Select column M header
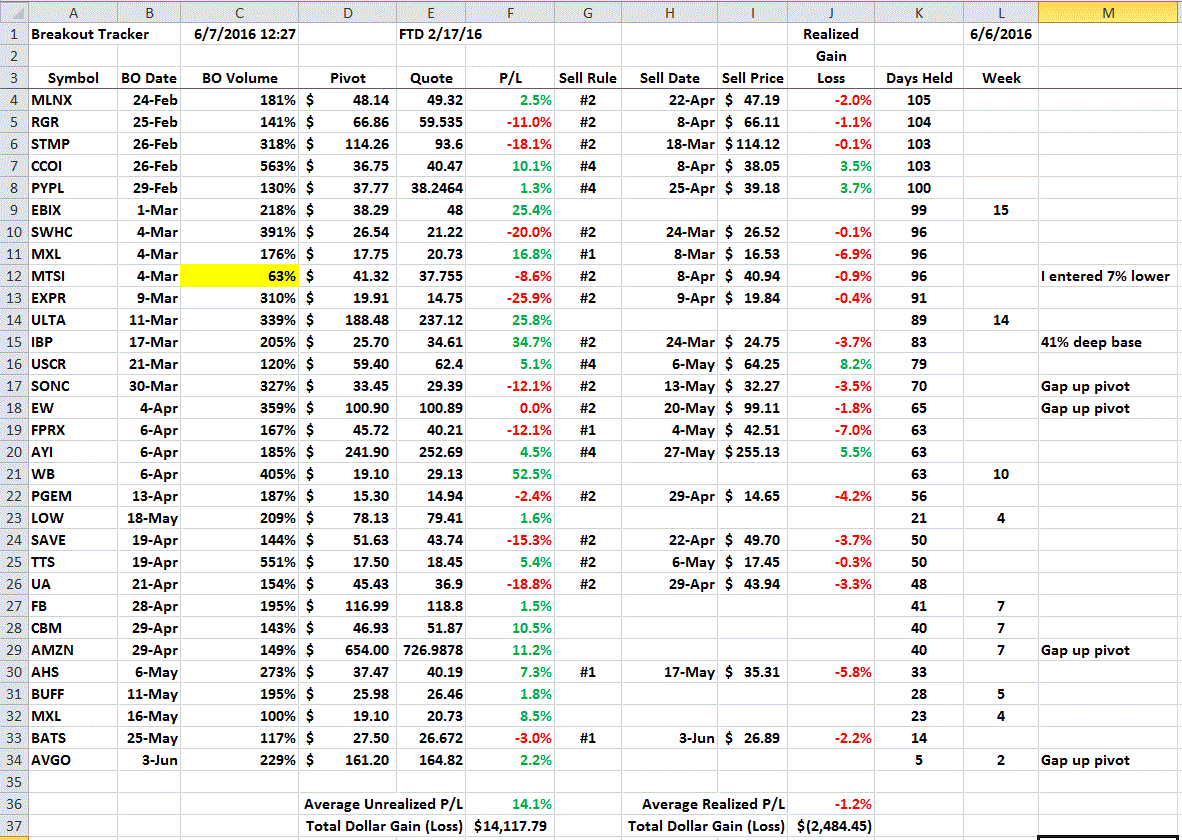The width and height of the screenshot is (1182, 840). tap(1109, 13)
